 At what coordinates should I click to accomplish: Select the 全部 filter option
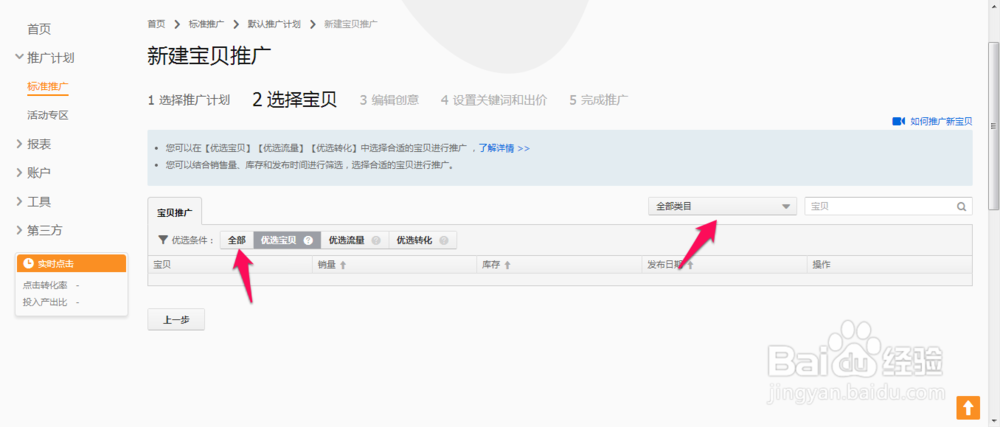point(236,241)
